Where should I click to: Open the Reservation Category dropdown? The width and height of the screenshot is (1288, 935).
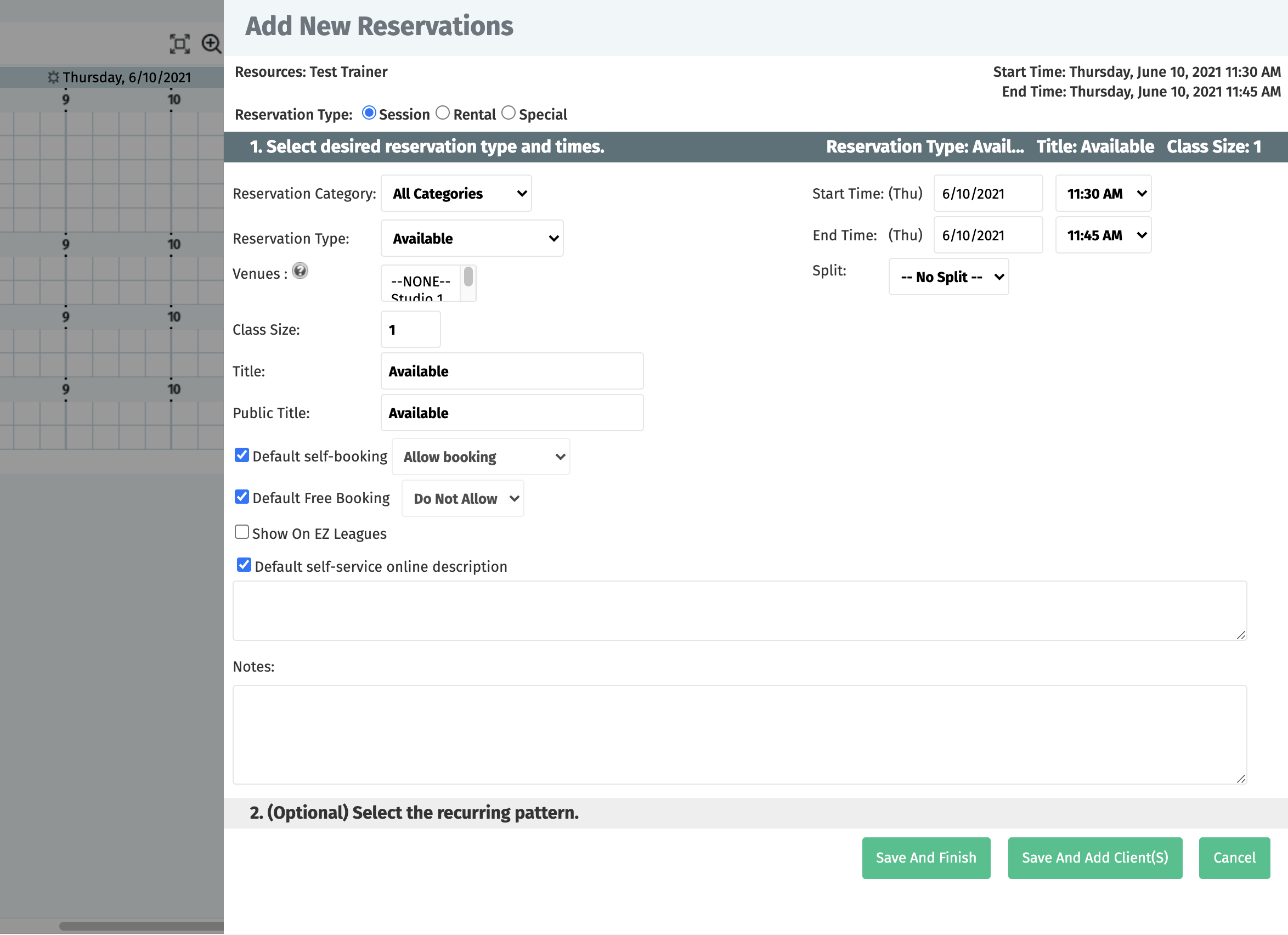coord(456,194)
